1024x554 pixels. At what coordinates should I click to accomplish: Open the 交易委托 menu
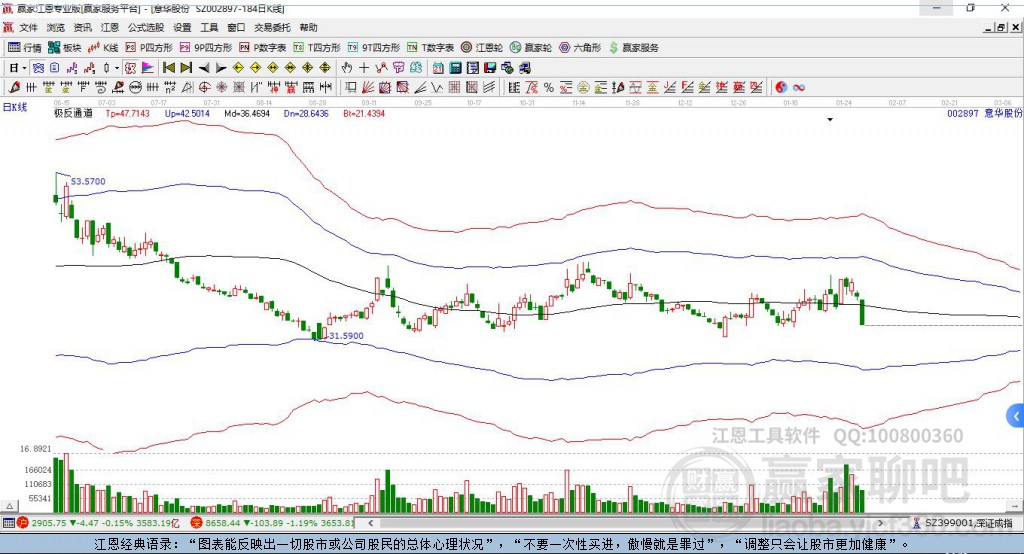[272, 27]
